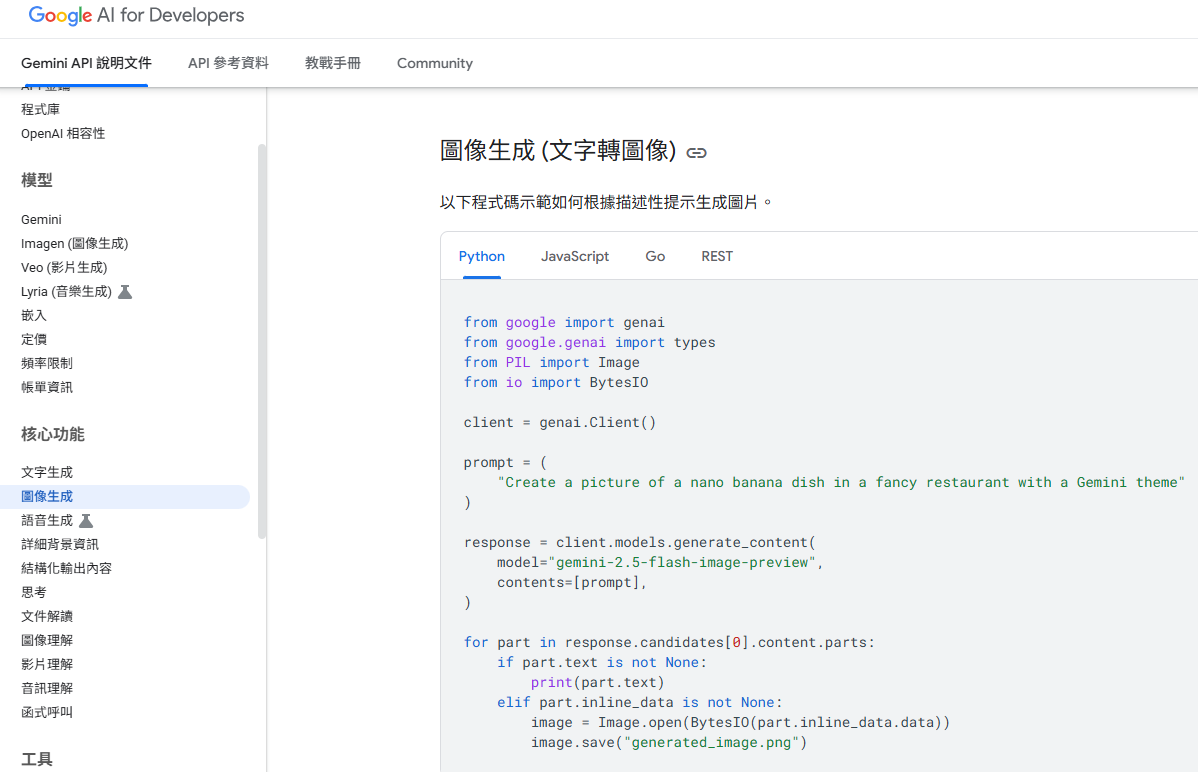Open the Community tab

click(x=435, y=63)
